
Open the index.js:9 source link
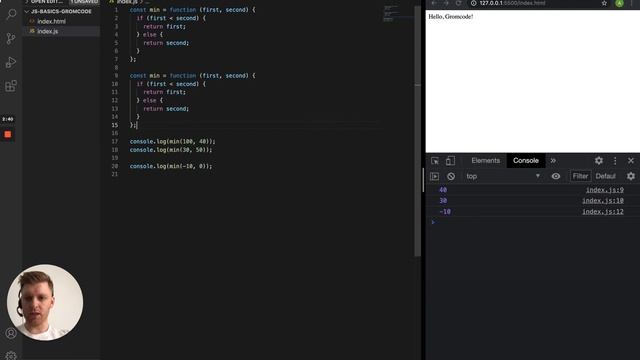(604, 190)
